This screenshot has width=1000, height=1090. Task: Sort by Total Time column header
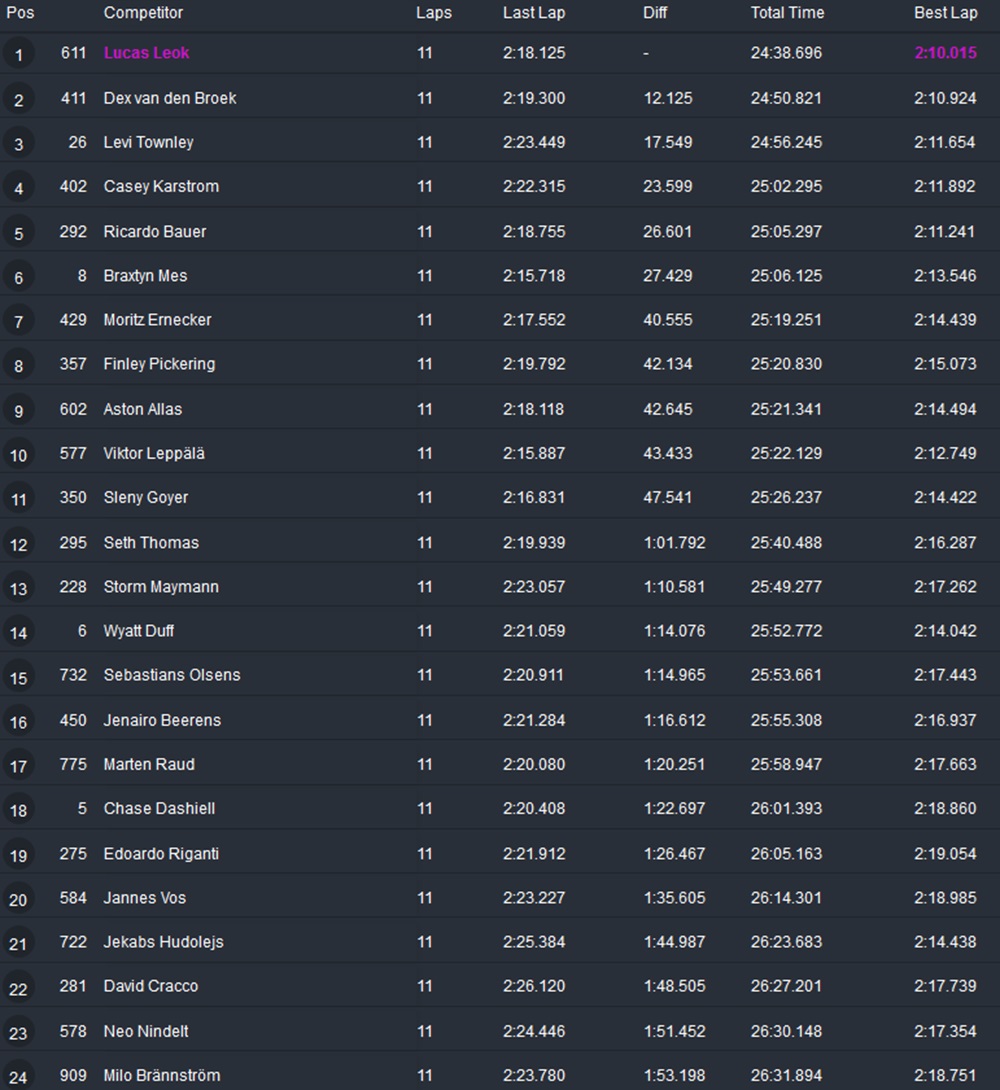[787, 13]
